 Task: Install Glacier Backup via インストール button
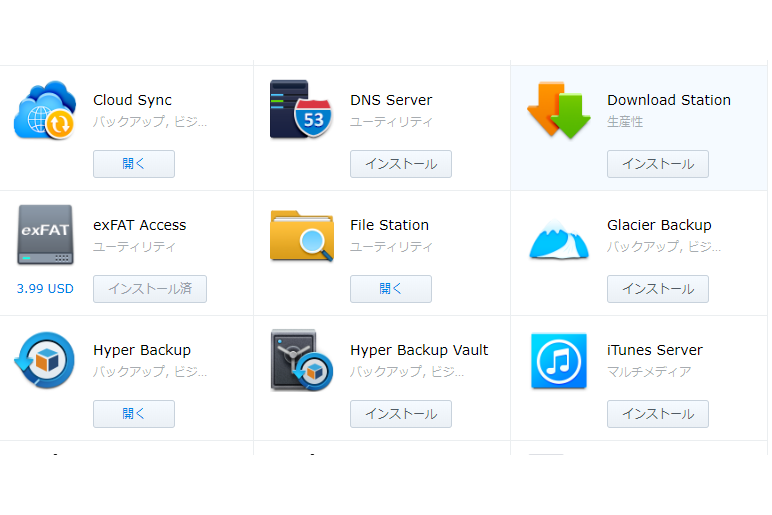[x=658, y=289]
